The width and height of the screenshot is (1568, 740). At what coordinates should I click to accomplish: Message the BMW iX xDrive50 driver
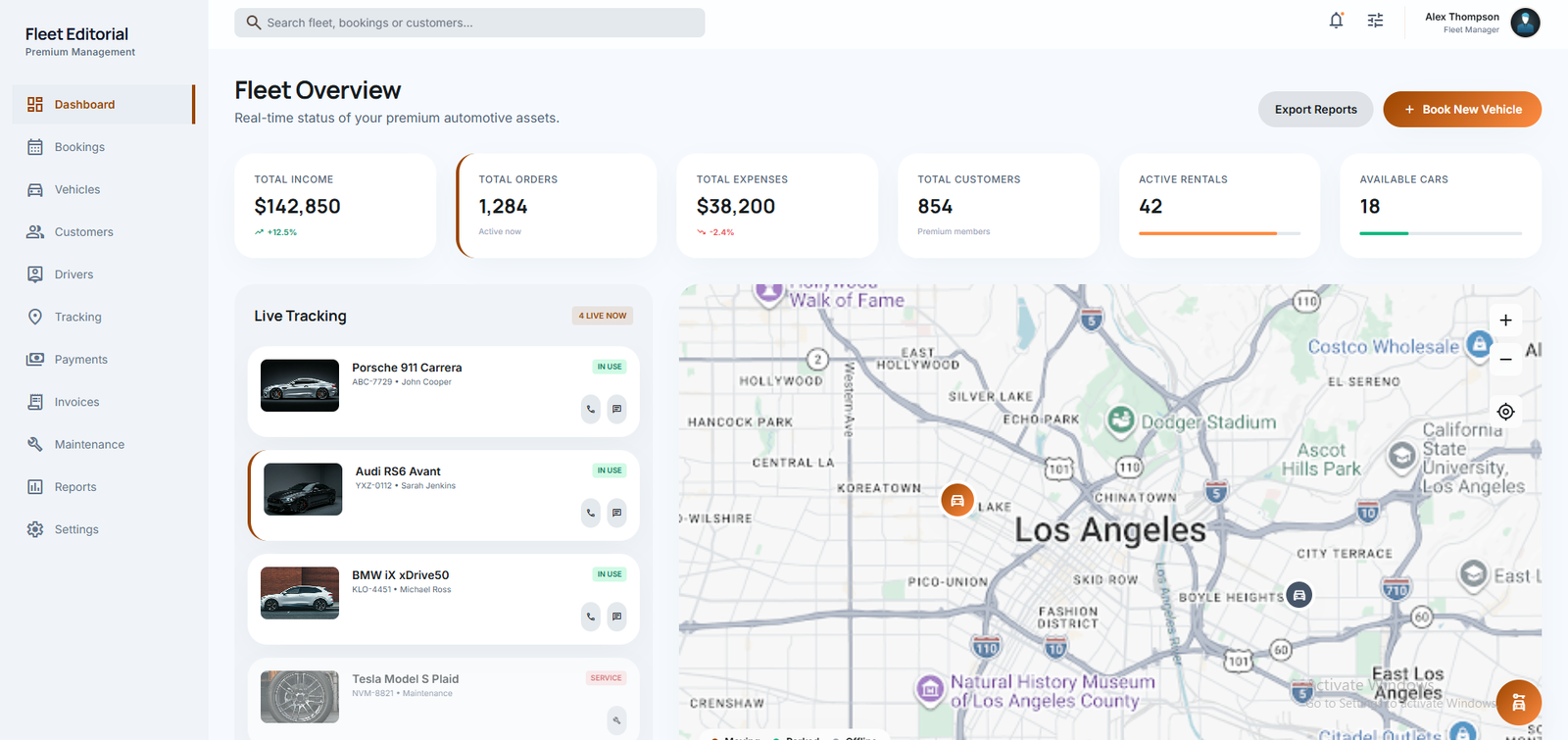tap(616, 617)
